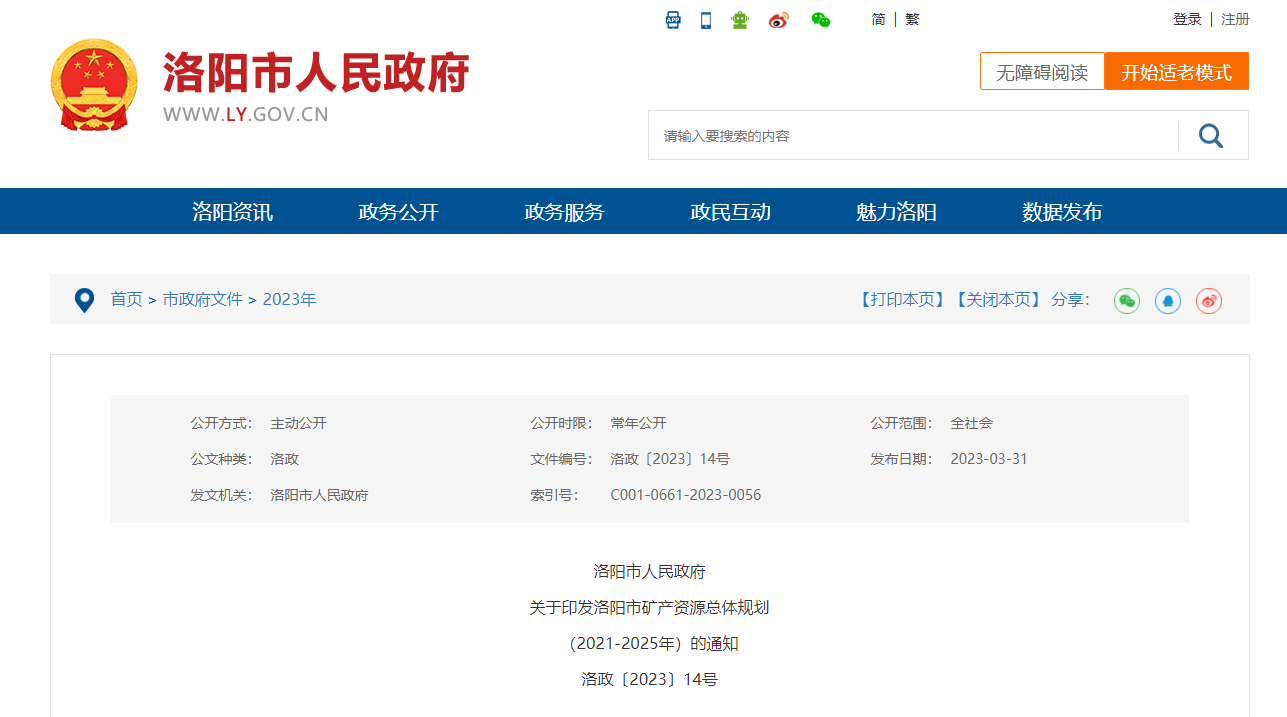Screen dimensions: 1287x717
Task: Click the green robot assistant icon
Action: click(740, 20)
